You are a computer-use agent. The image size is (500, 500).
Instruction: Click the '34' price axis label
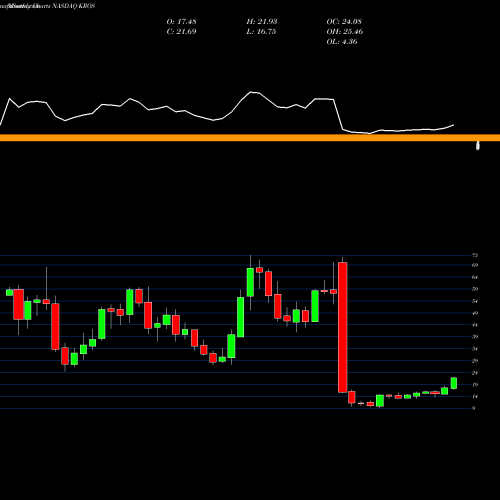click(x=475, y=349)
